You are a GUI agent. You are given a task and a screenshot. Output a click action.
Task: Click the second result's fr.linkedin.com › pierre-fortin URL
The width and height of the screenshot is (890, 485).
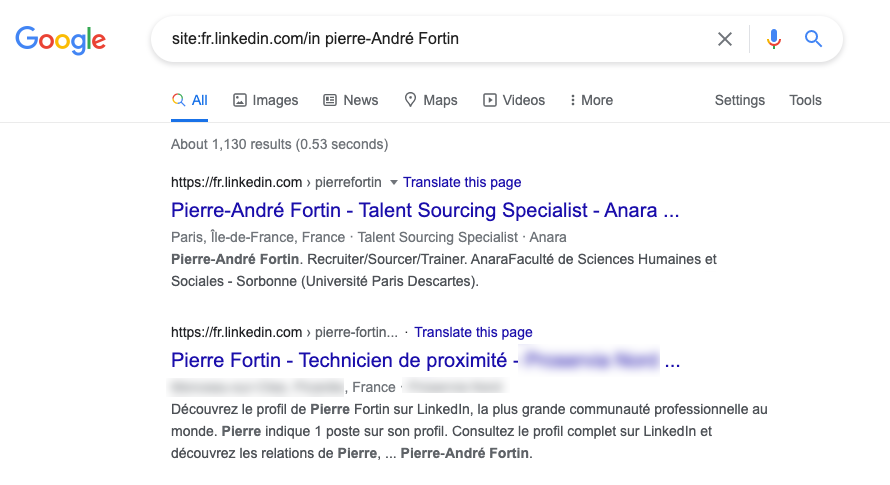tap(284, 332)
